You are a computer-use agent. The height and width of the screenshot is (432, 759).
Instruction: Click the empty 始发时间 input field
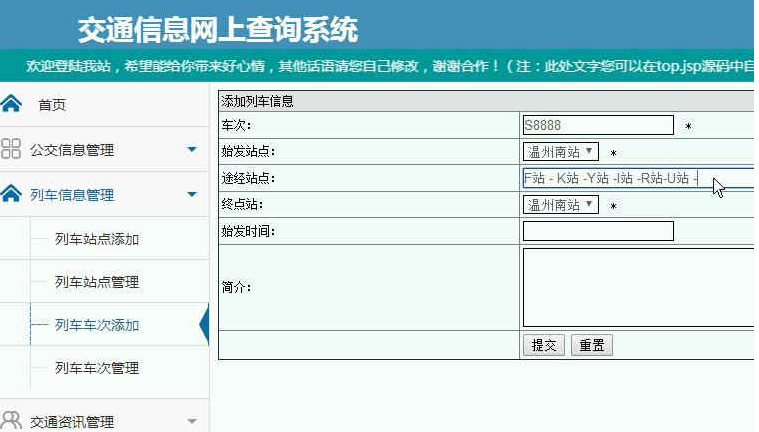click(x=598, y=231)
